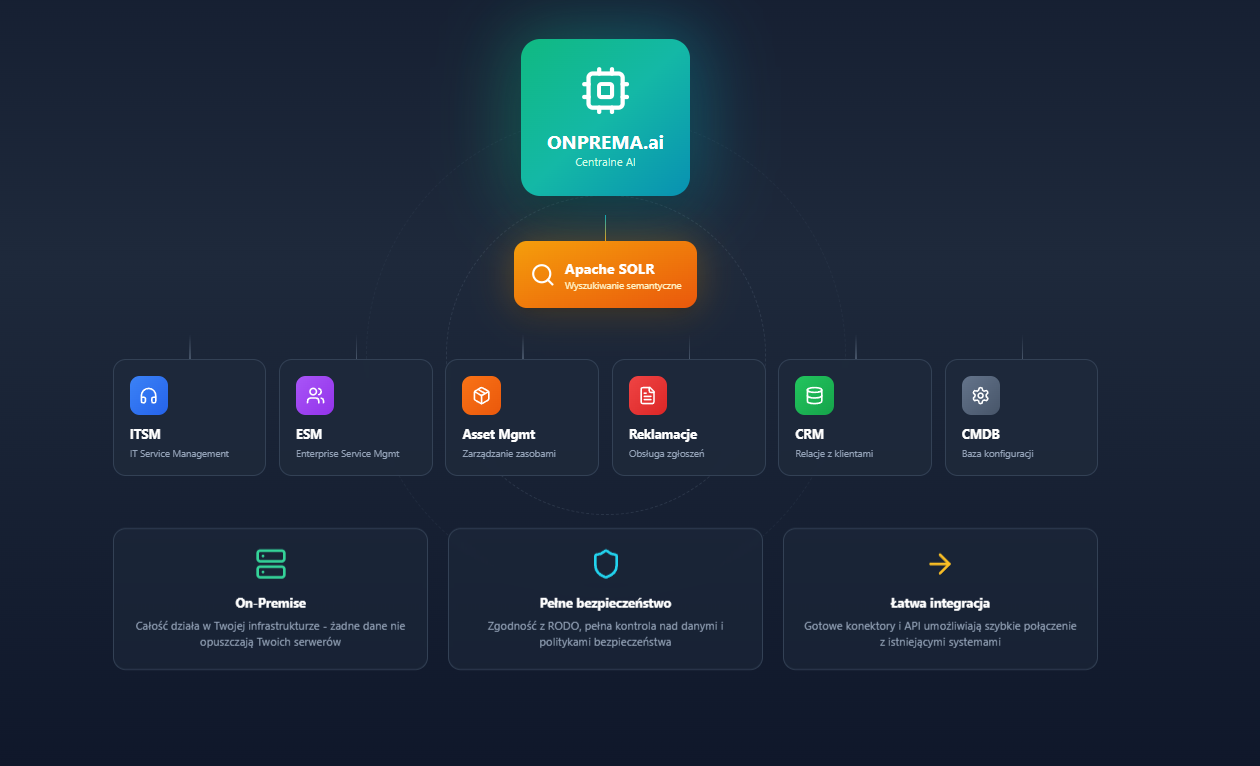Click the Reklamacje heading
Viewport: 1260px width, 766px height.
click(x=663, y=435)
